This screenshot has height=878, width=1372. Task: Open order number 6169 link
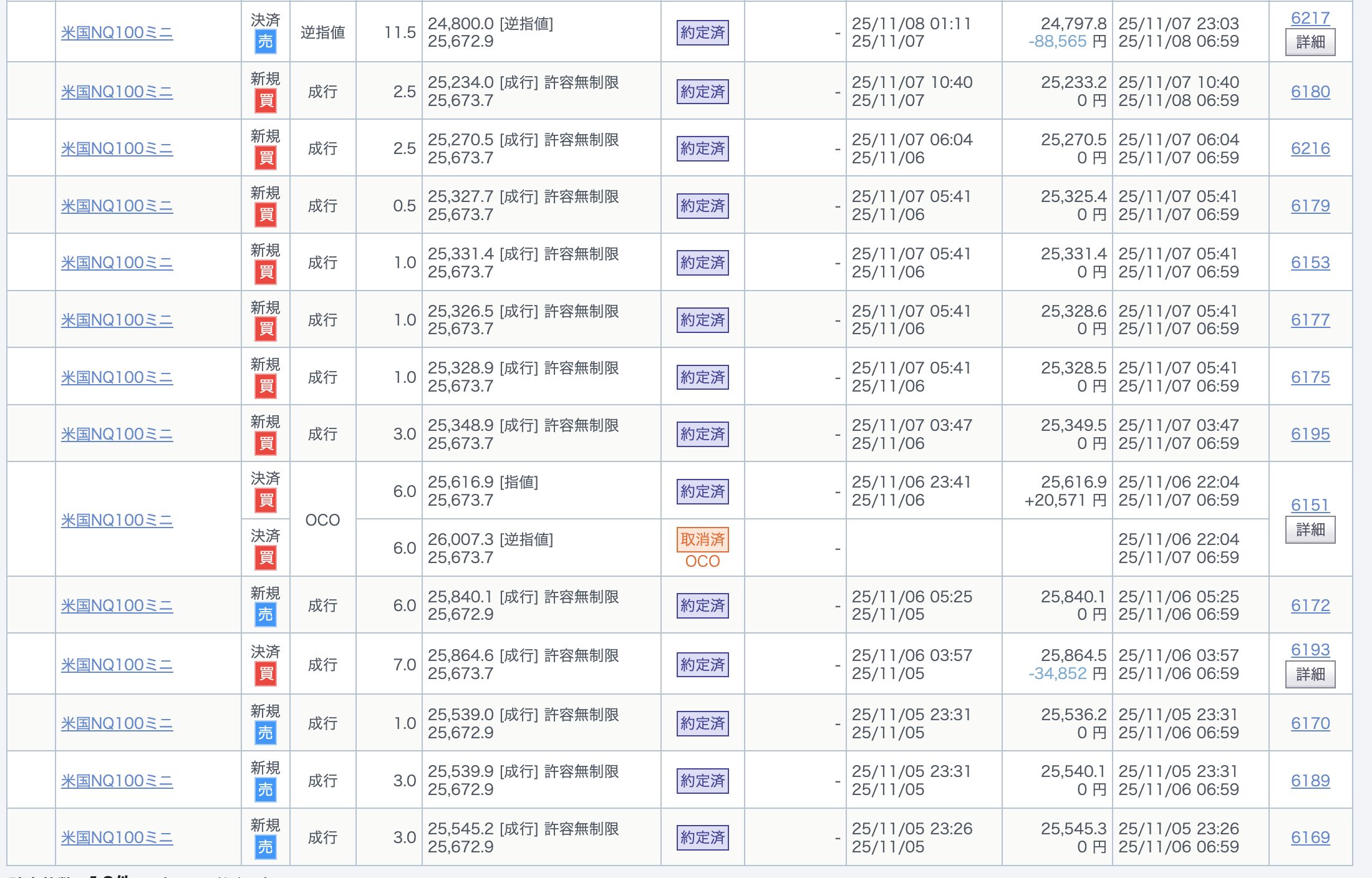click(x=1310, y=837)
